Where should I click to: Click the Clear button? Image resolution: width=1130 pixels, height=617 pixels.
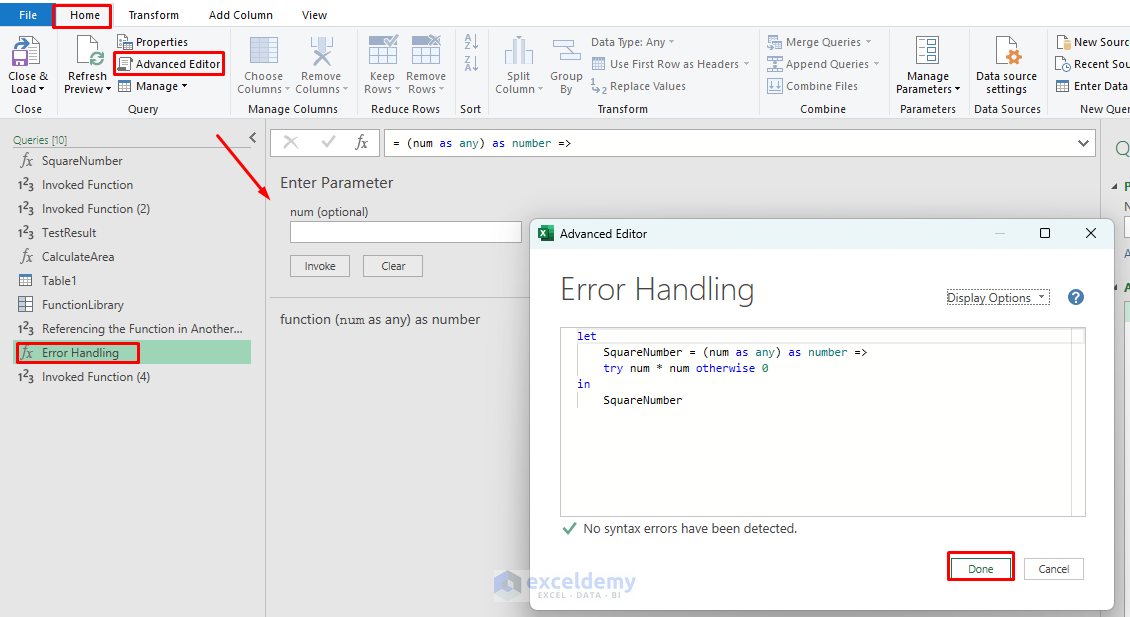click(393, 266)
